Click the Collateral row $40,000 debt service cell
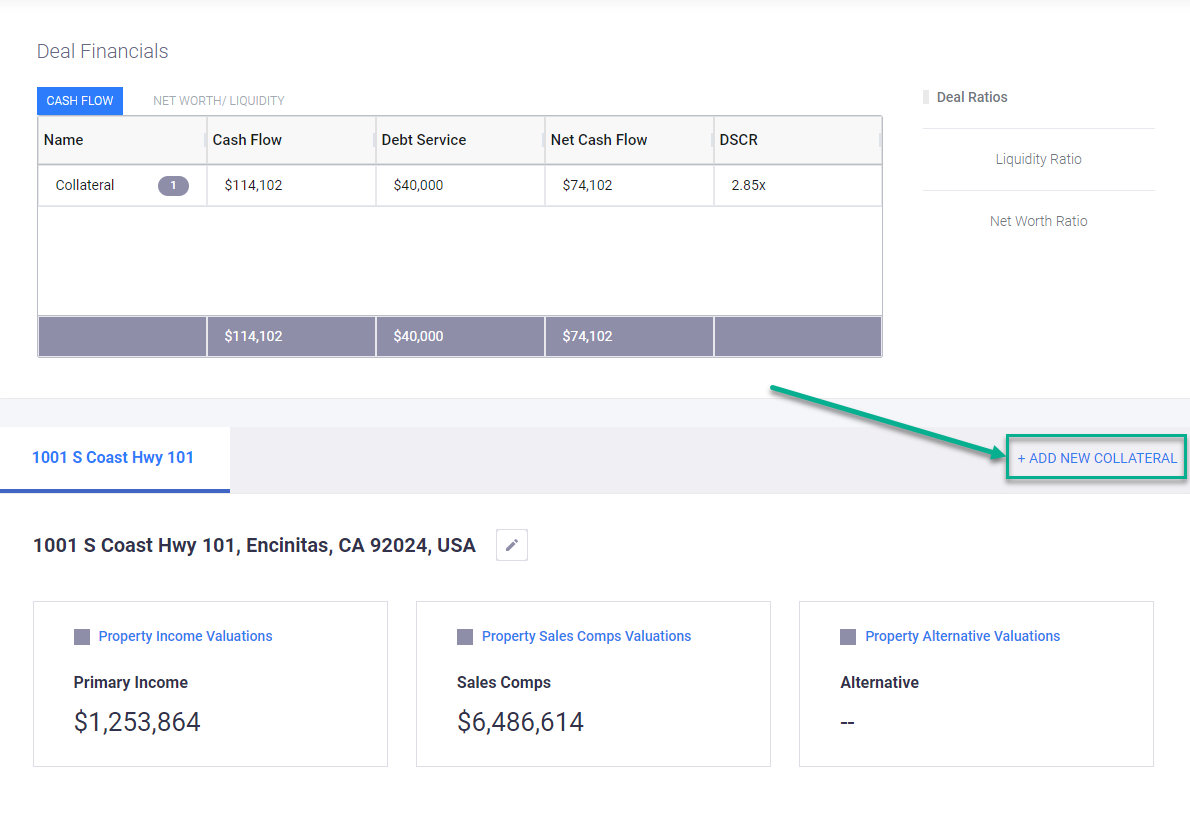 (x=461, y=185)
